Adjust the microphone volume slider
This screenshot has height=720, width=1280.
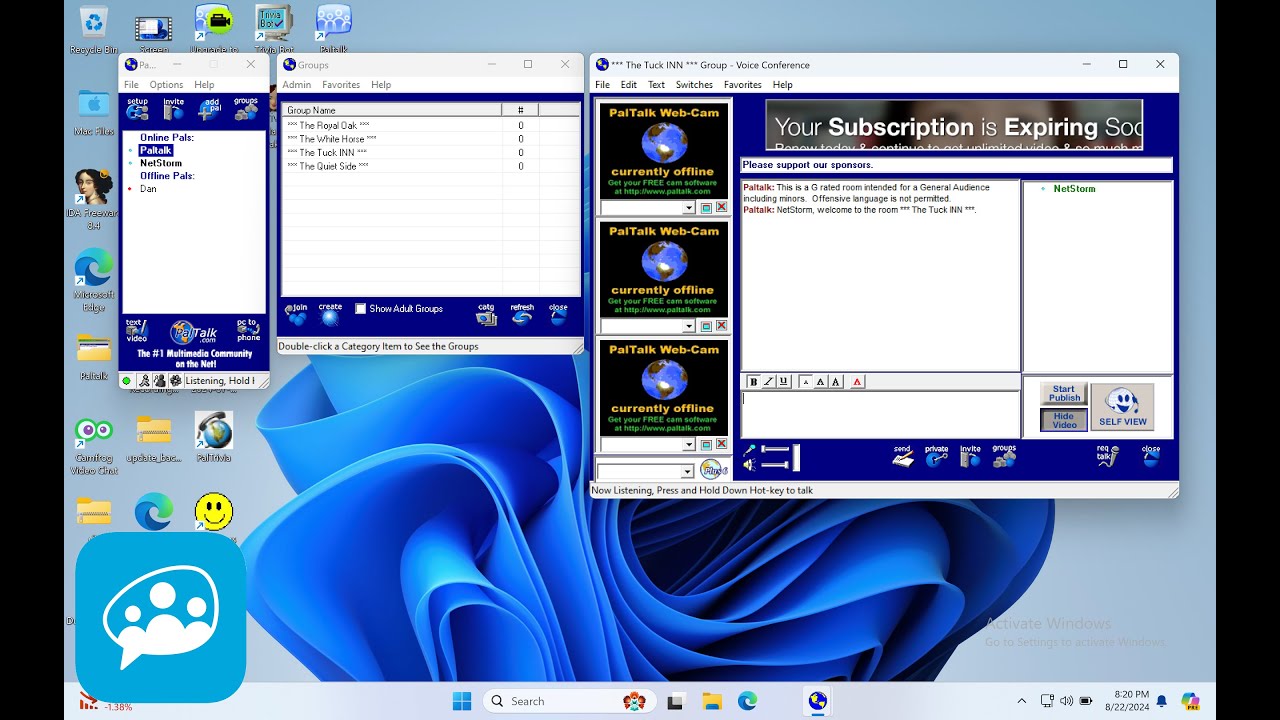pos(776,450)
